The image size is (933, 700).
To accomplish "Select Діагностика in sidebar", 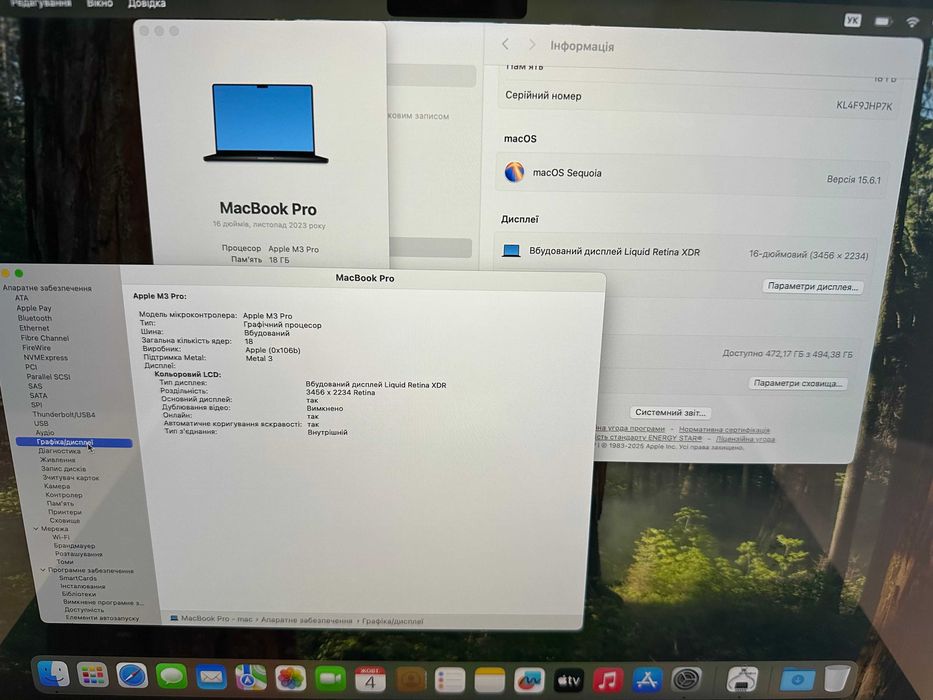I will tap(59, 451).
